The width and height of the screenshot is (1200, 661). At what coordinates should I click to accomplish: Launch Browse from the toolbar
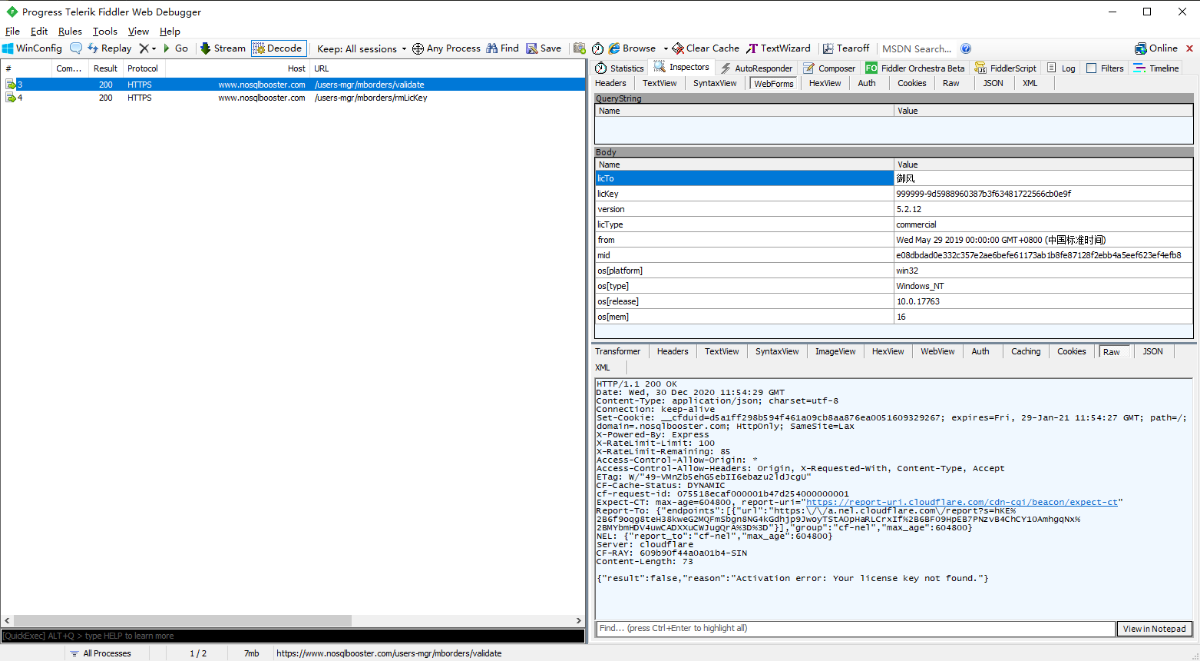pos(631,48)
